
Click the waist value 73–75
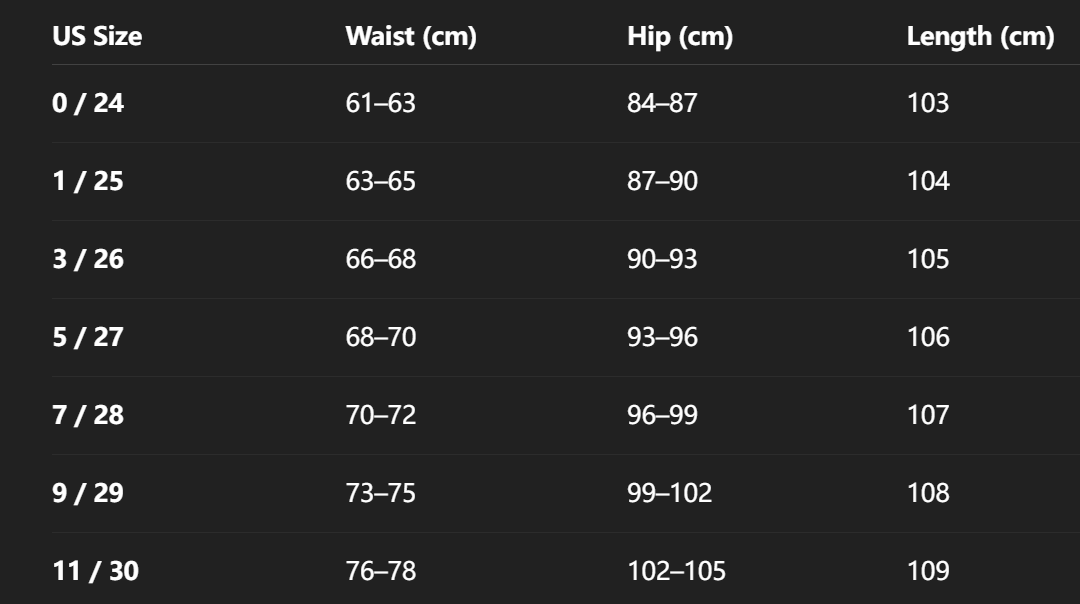[380, 493]
